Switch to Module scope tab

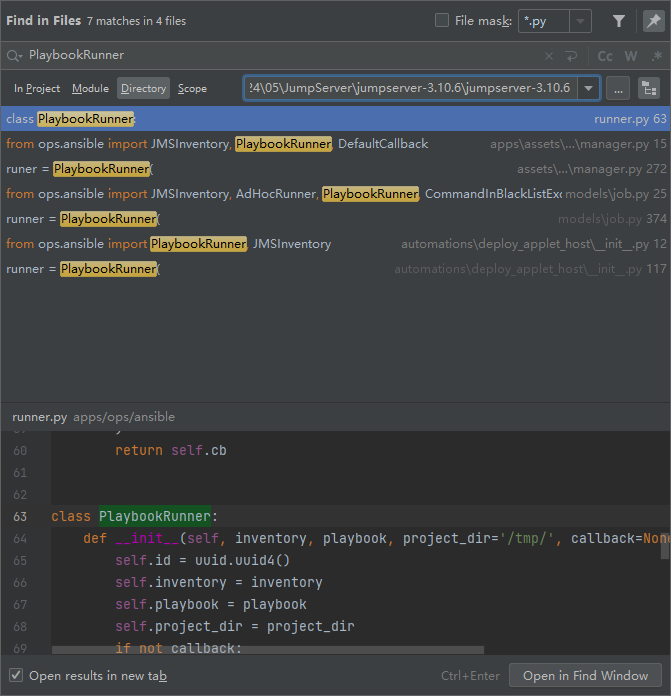90,89
